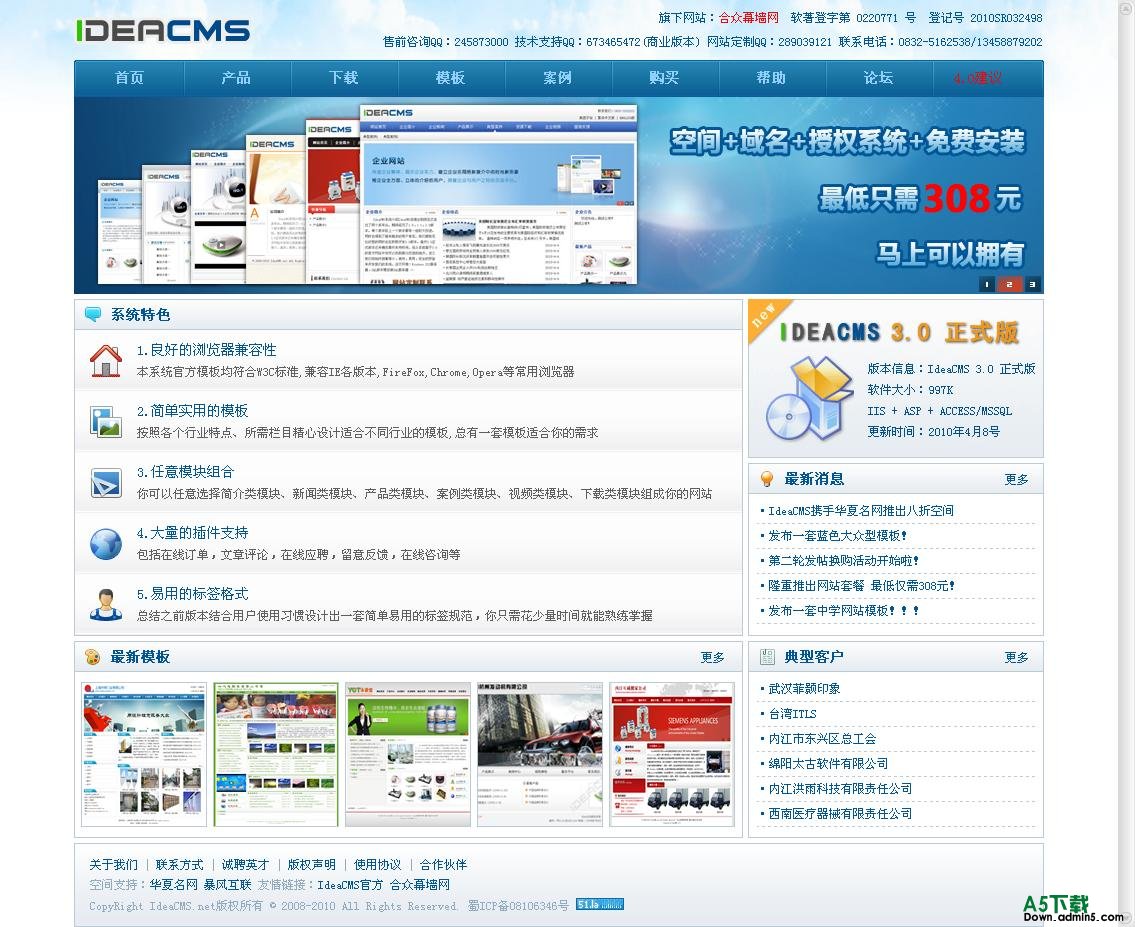
Task: Switch banner to slide 2
Action: tap(1009, 284)
